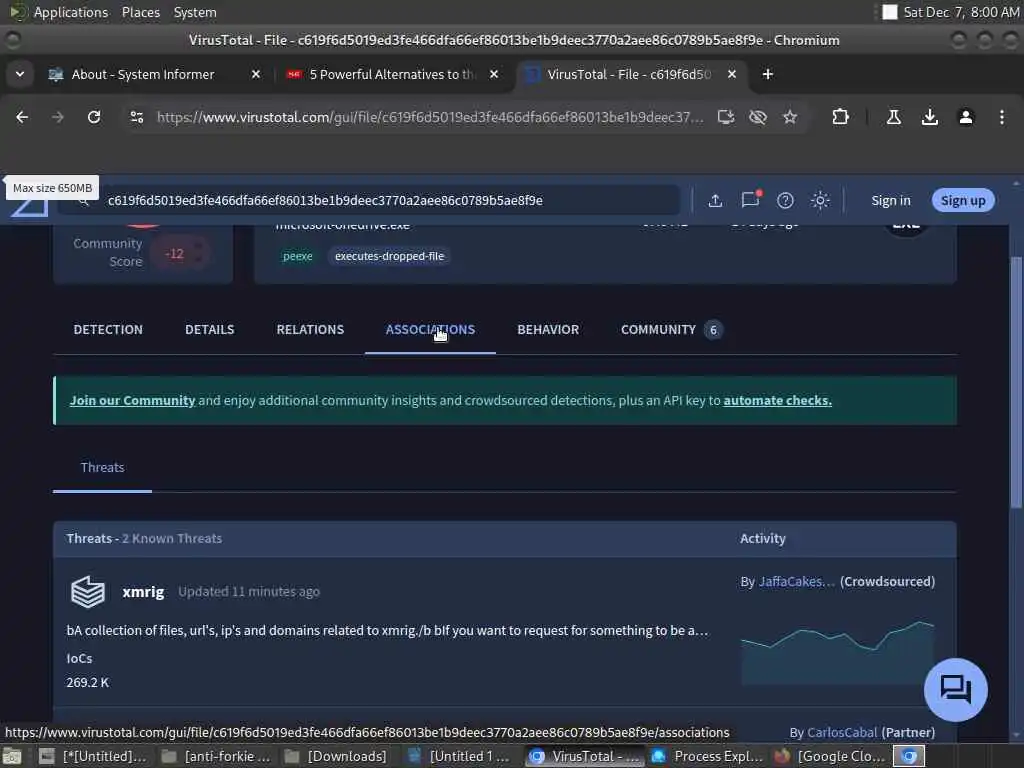Open the RELATIONS tab

pos(310,330)
